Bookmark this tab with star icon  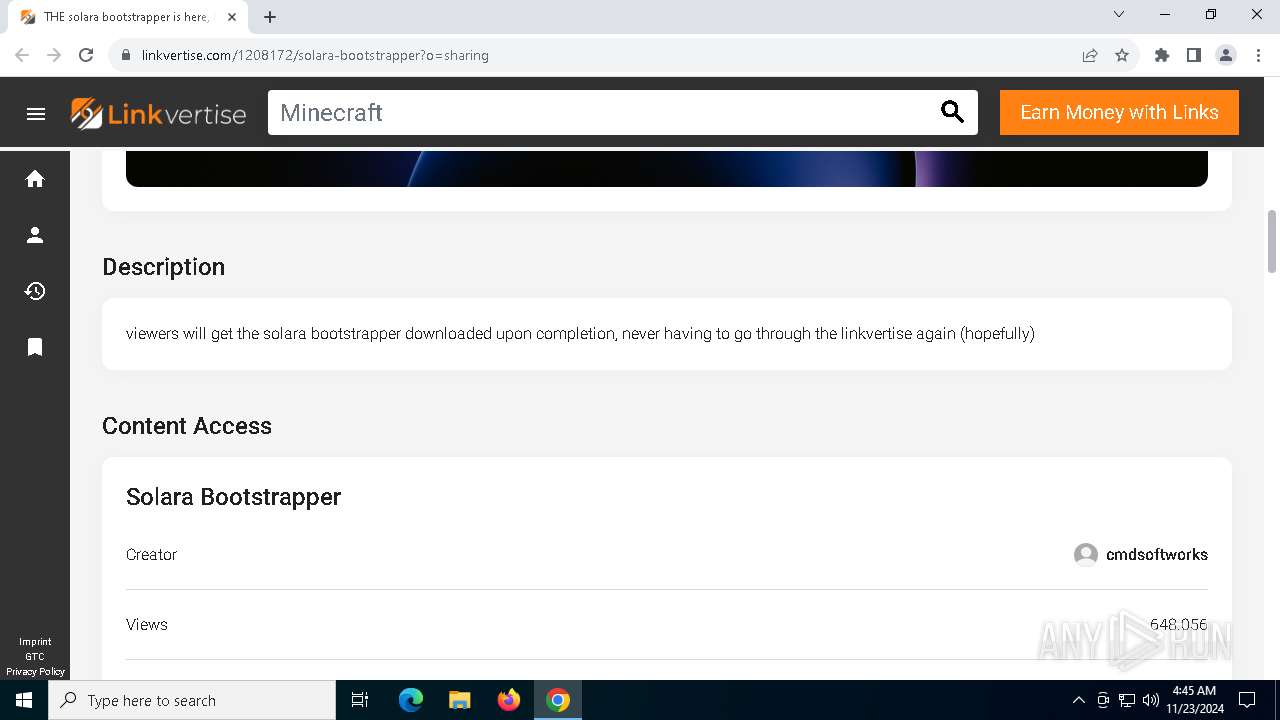tap(1122, 55)
